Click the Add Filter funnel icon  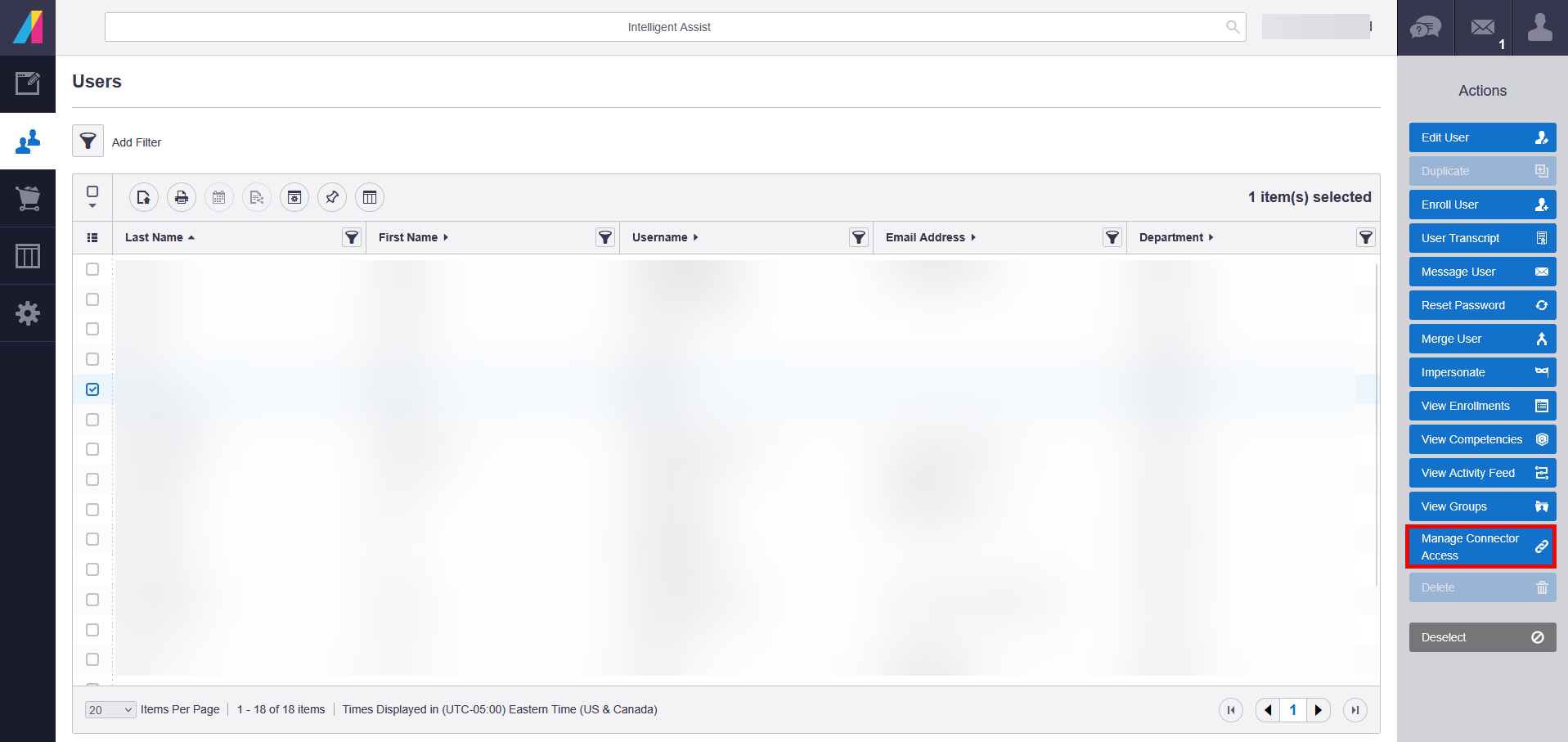click(88, 141)
